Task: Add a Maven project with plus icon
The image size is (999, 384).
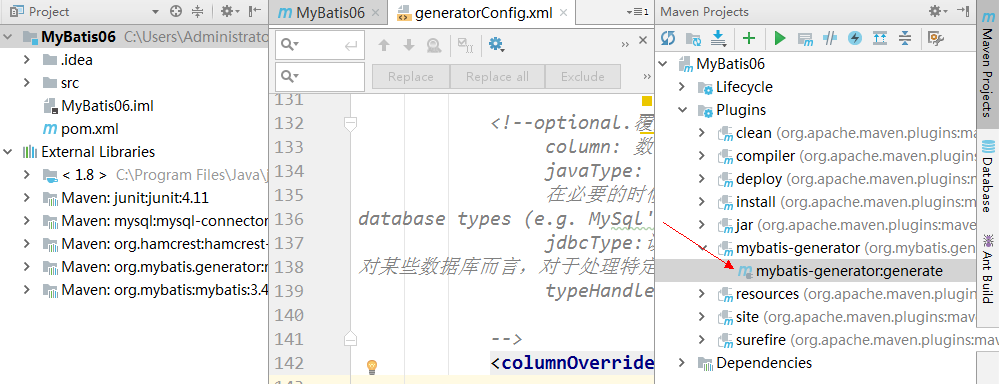Action: (749, 39)
